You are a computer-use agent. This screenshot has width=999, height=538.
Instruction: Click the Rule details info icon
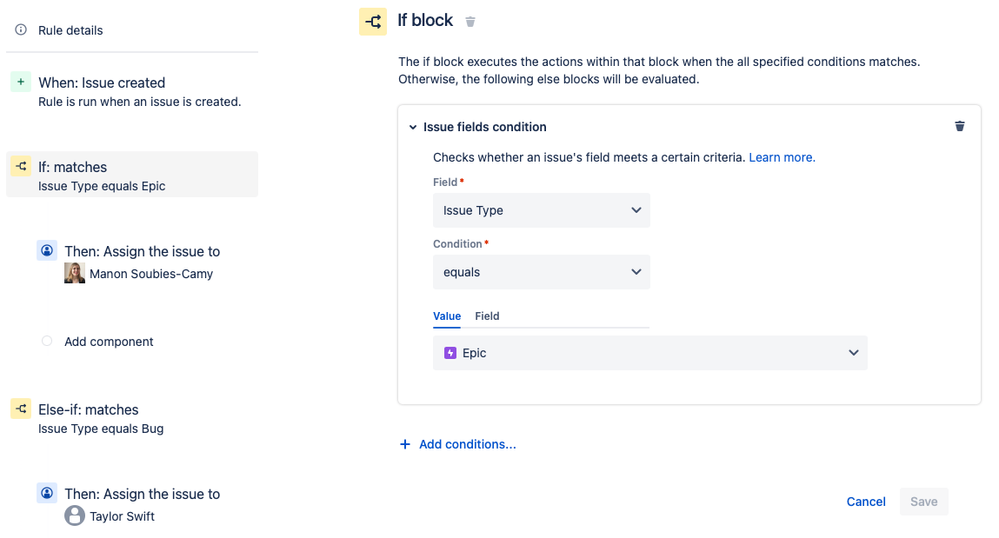21,30
